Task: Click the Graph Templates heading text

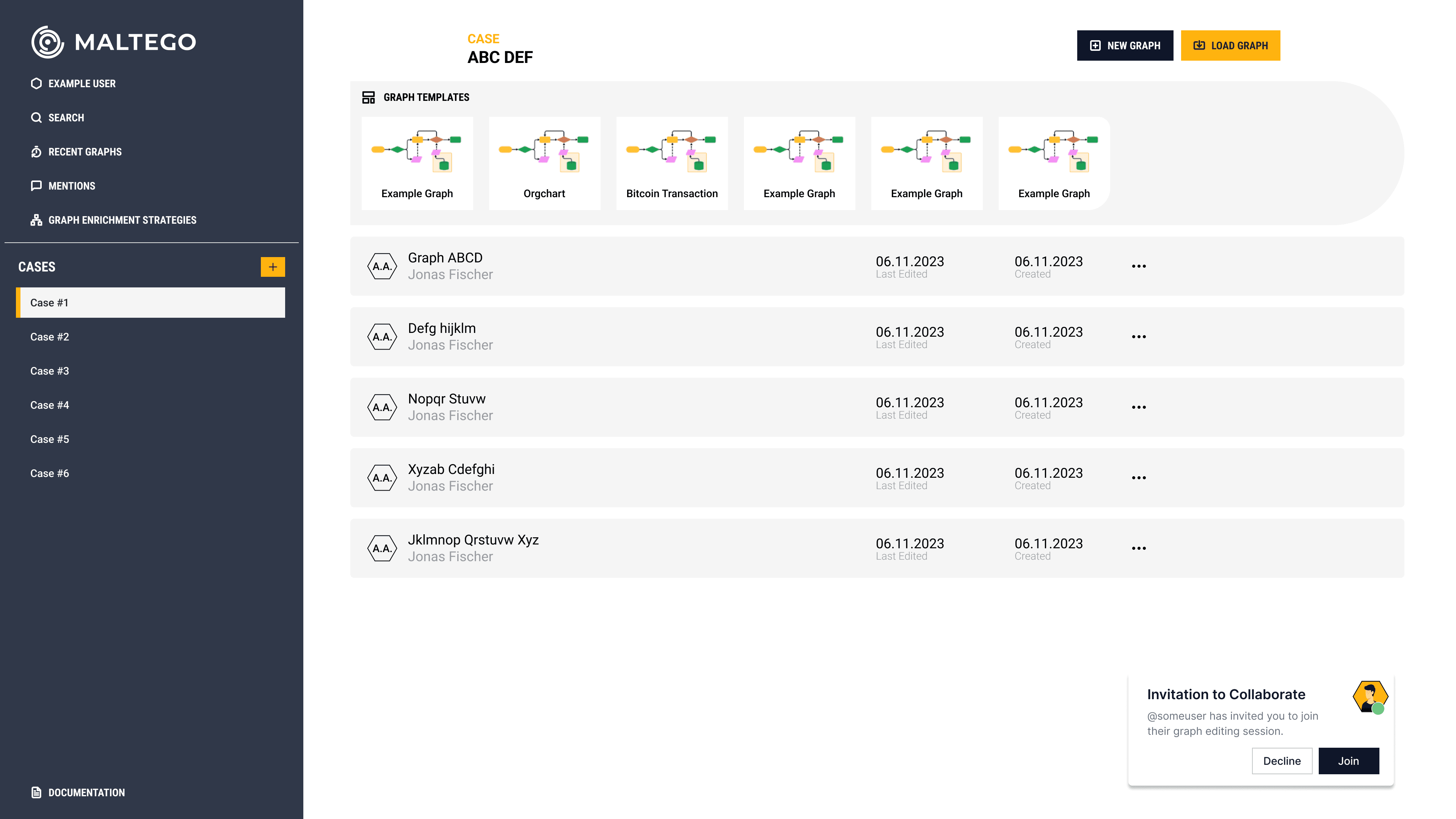Action: click(x=426, y=97)
